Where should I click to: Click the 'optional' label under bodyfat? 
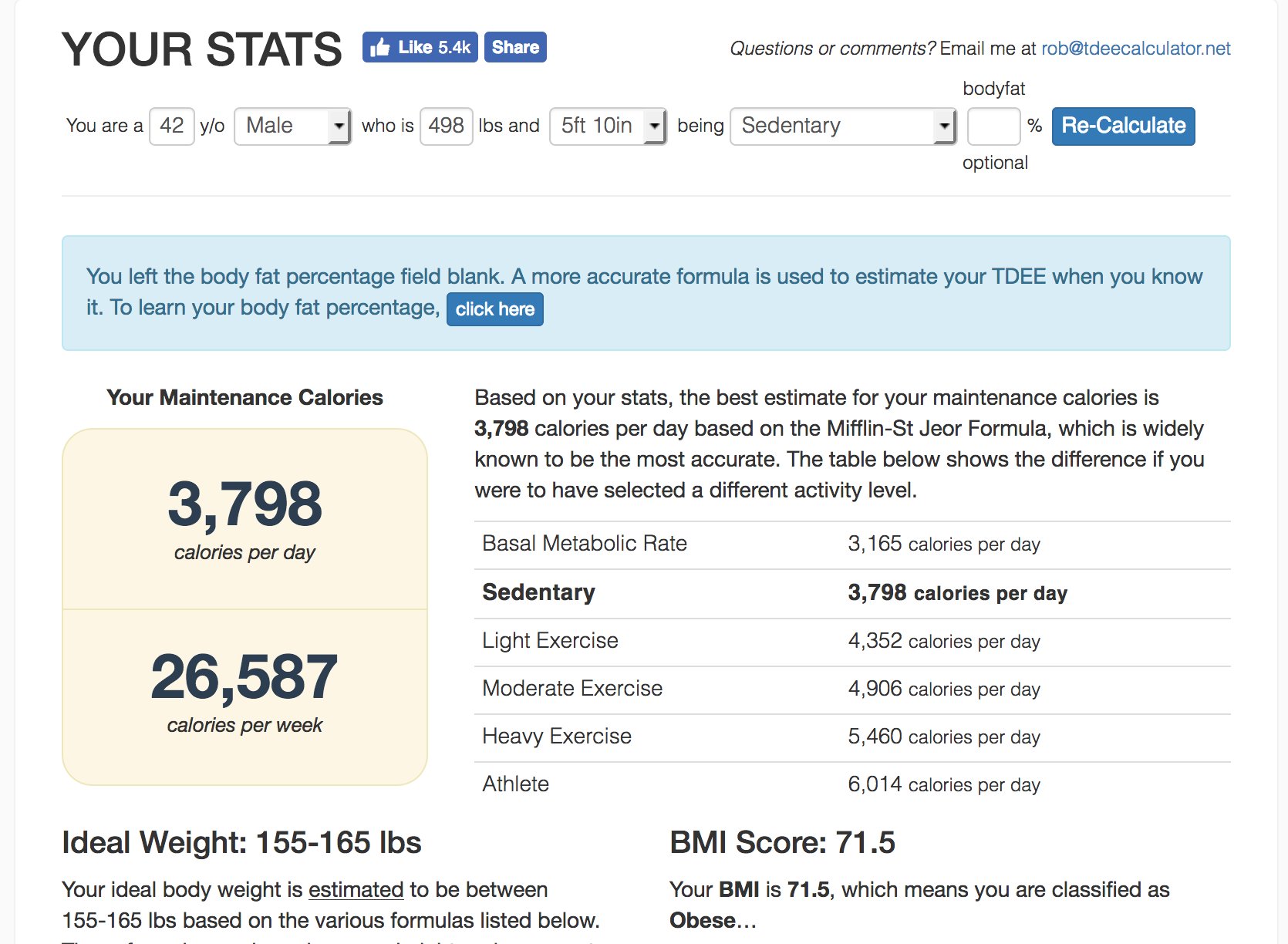pyautogui.click(x=995, y=163)
